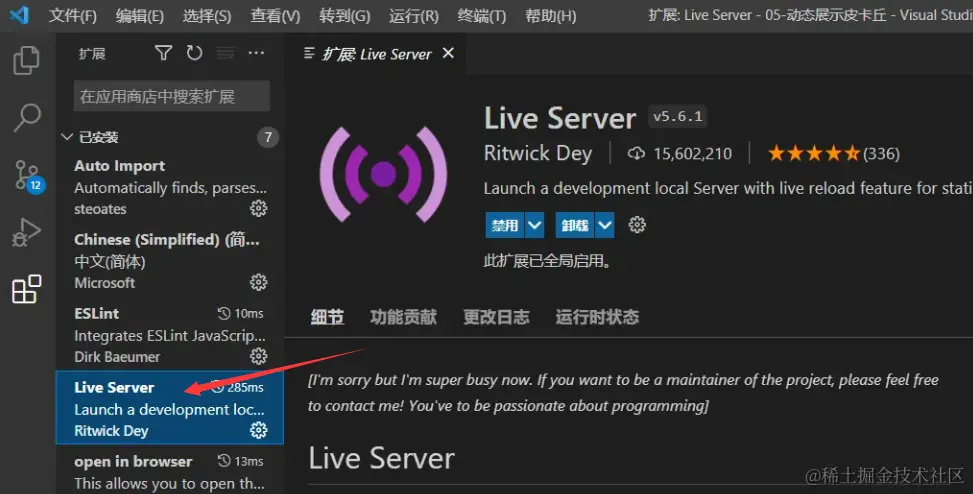Refresh the extensions list
The image size is (973, 494).
(194, 53)
